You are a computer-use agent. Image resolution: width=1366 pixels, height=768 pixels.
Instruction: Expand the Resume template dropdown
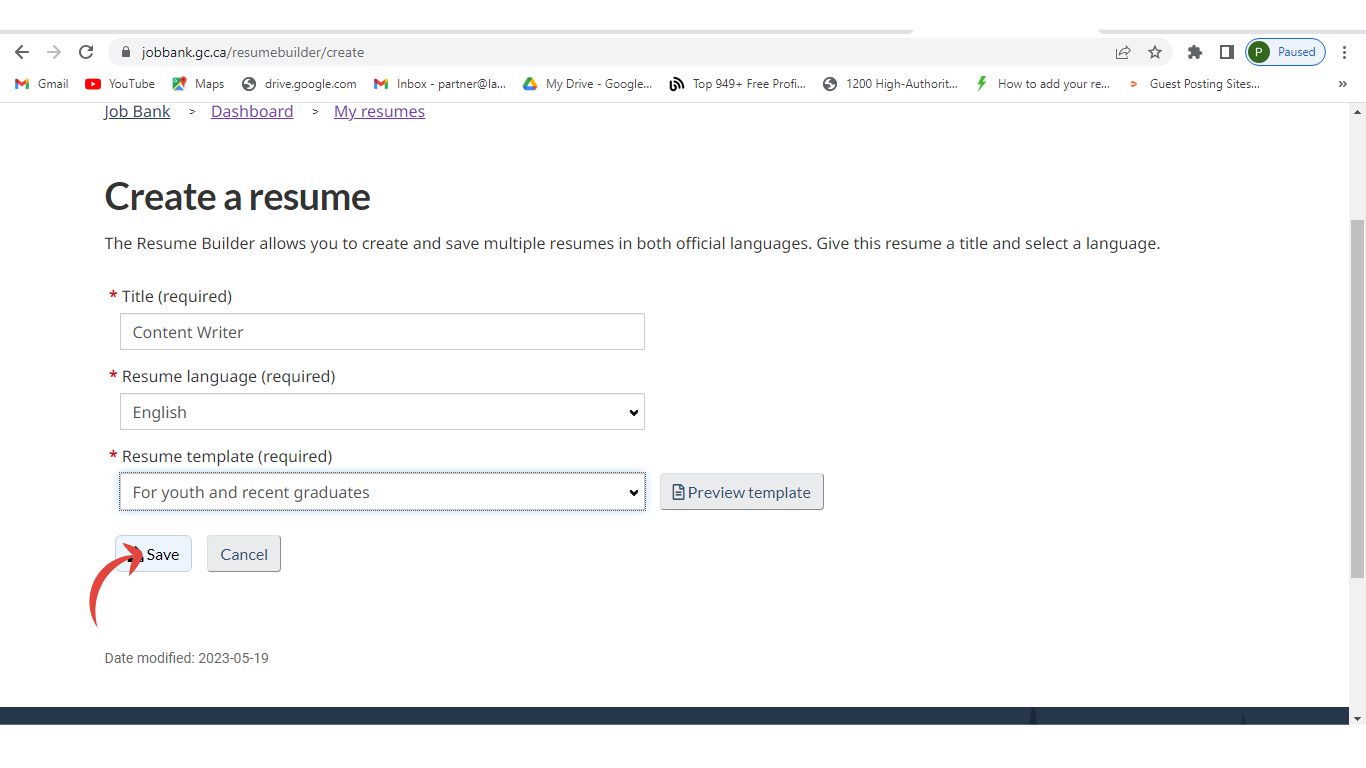pyautogui.click(x=382, y=492)
